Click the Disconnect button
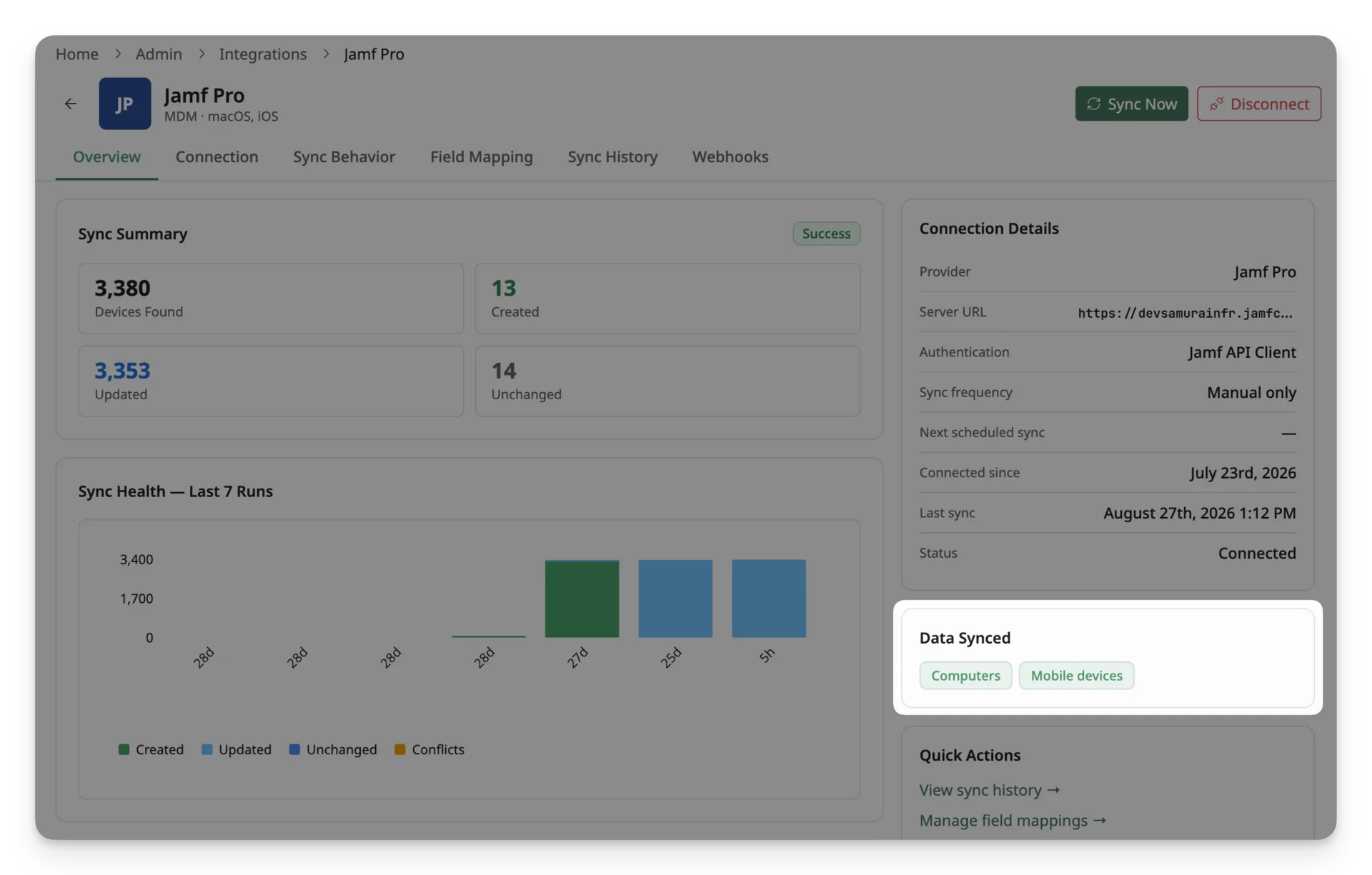The height and width of the screenshot is (875, 1372). coord(1258,104)
